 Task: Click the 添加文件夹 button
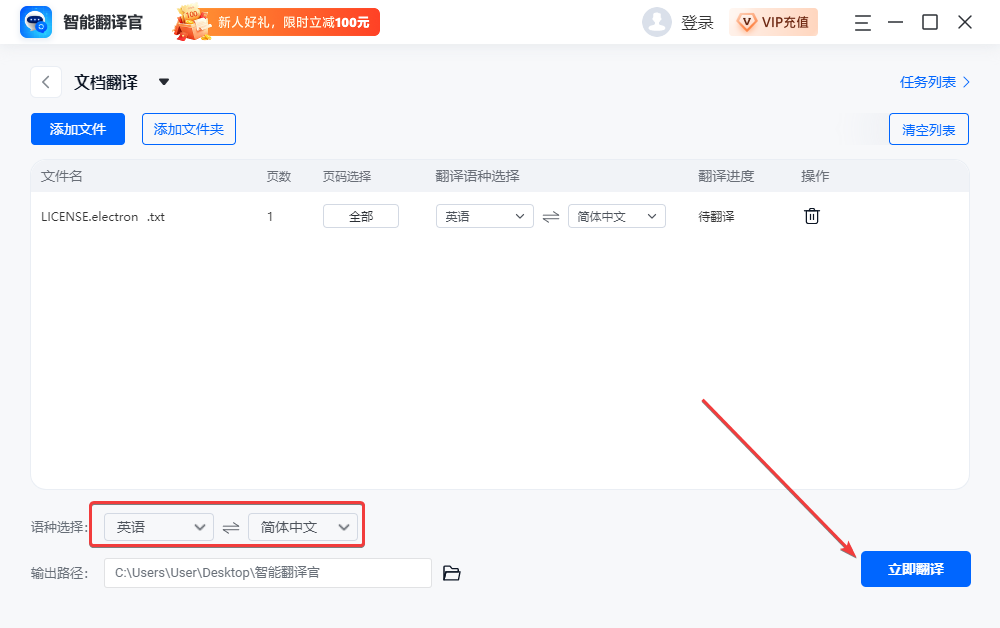[188, 128]
